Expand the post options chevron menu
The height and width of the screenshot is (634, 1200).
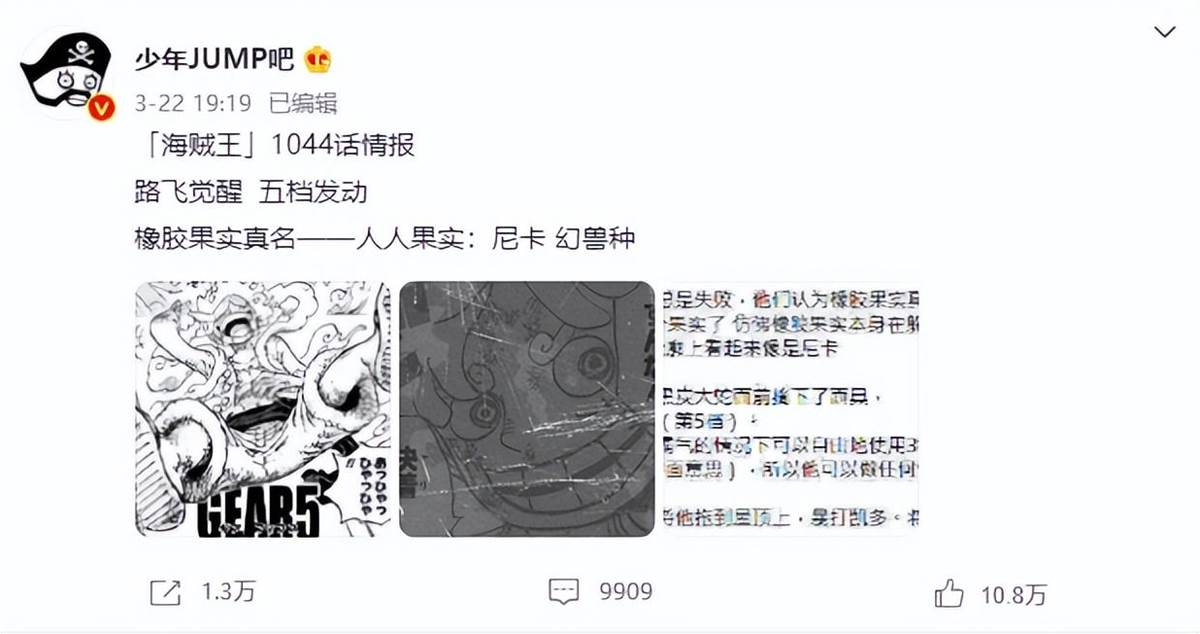point(1166,32)
